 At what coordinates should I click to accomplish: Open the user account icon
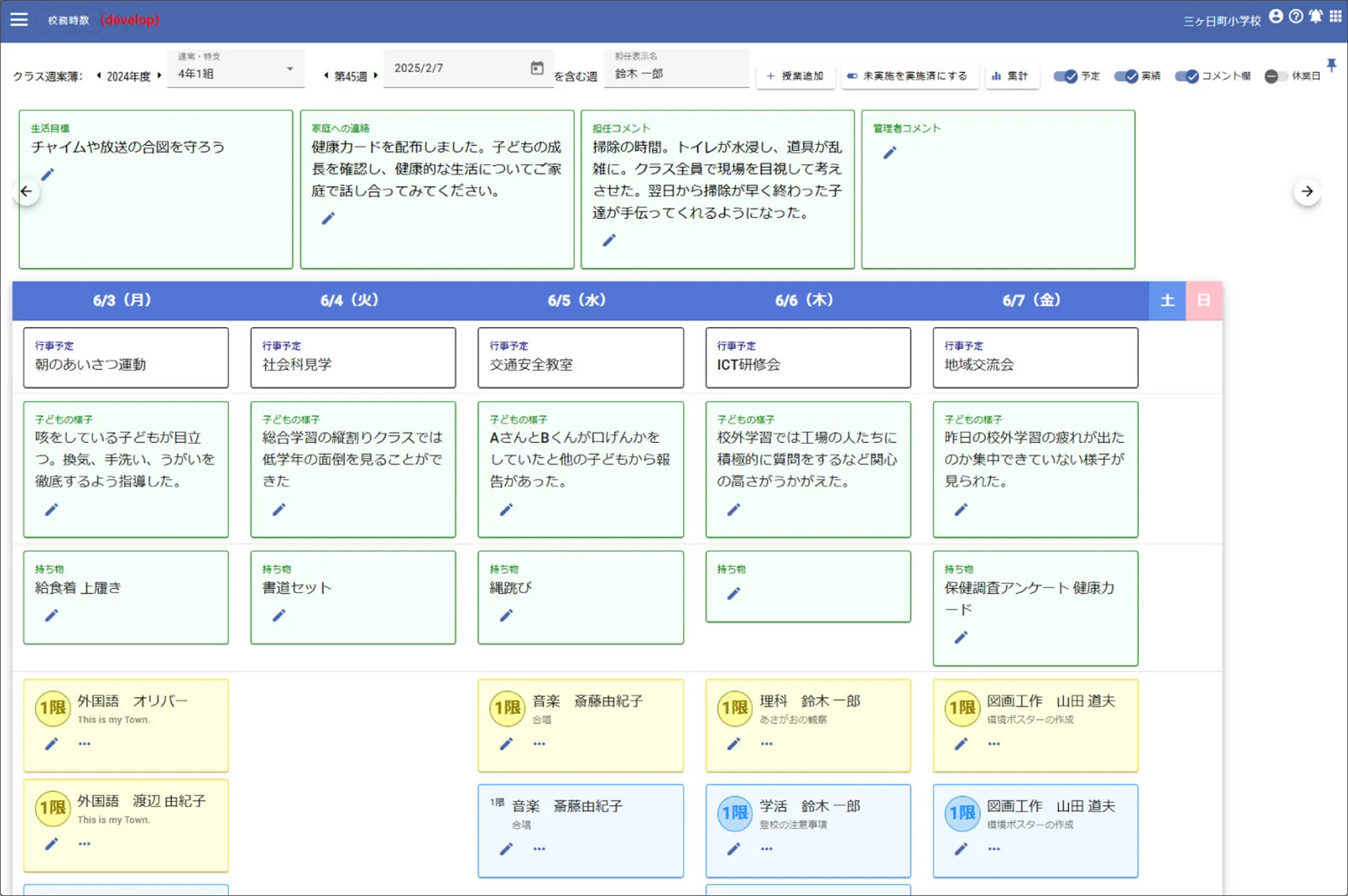(x=1276, y=16)
